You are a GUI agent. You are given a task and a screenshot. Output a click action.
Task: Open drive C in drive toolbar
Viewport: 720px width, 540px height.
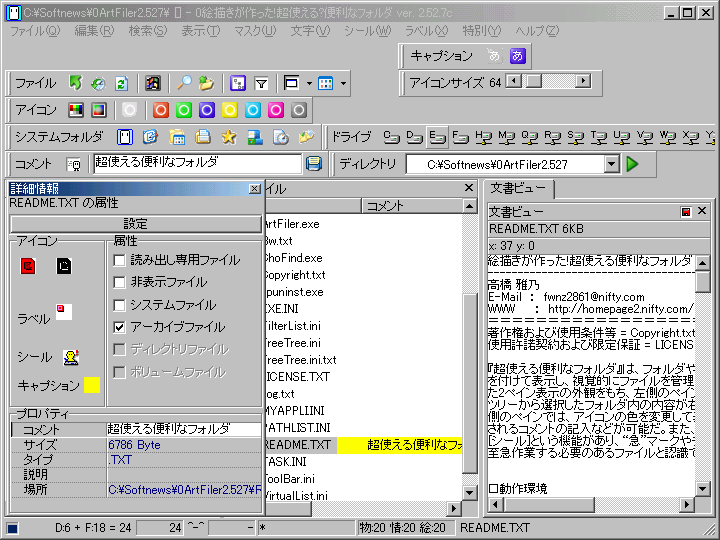point(391,137)
